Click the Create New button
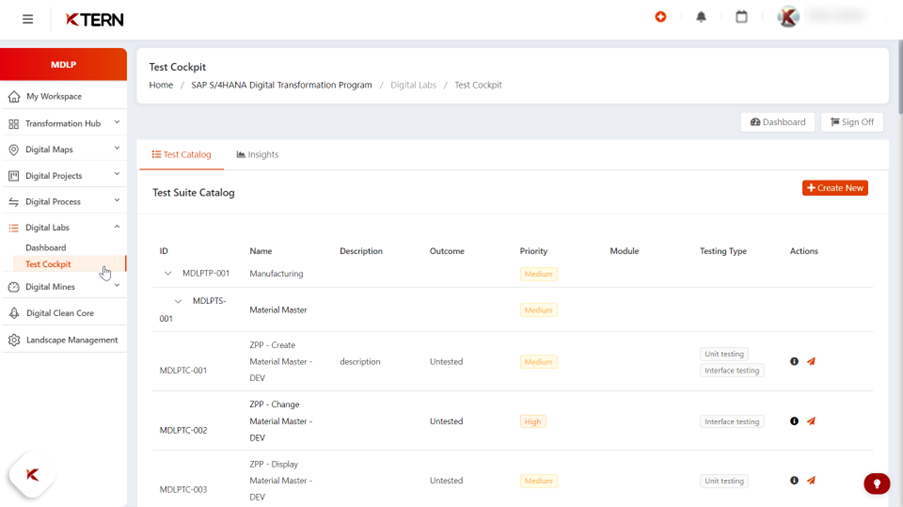The width and height of the screenshot is (903, 507). tap(835, 188)
